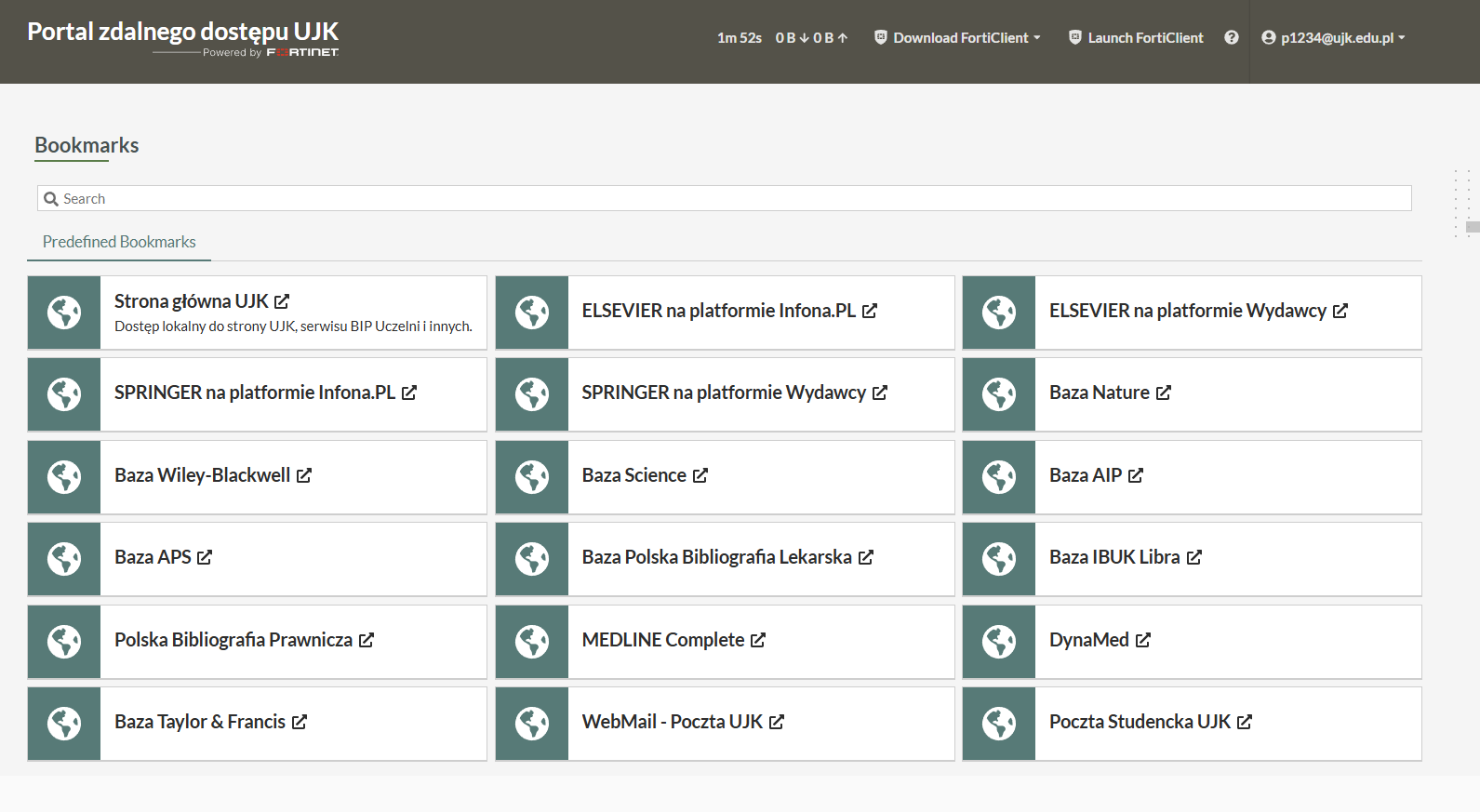This screenshot has width=1480, height=812.
Task: Open Baza IBUK Libra bookmark
Action: pos(1114,557)
